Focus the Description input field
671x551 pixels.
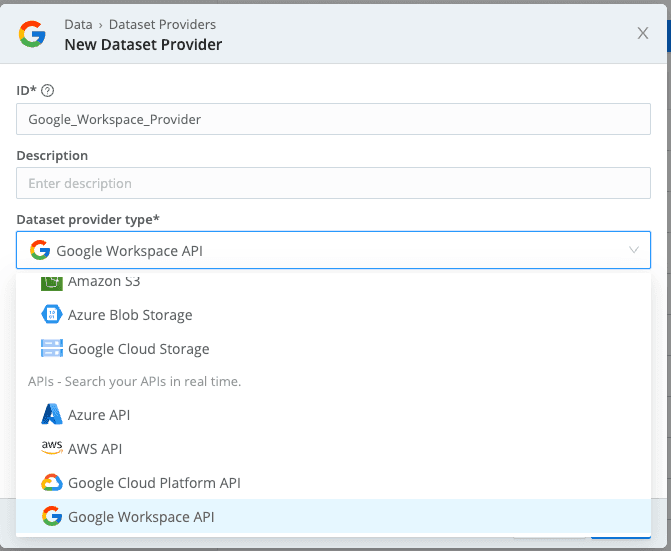click(333, 183)
